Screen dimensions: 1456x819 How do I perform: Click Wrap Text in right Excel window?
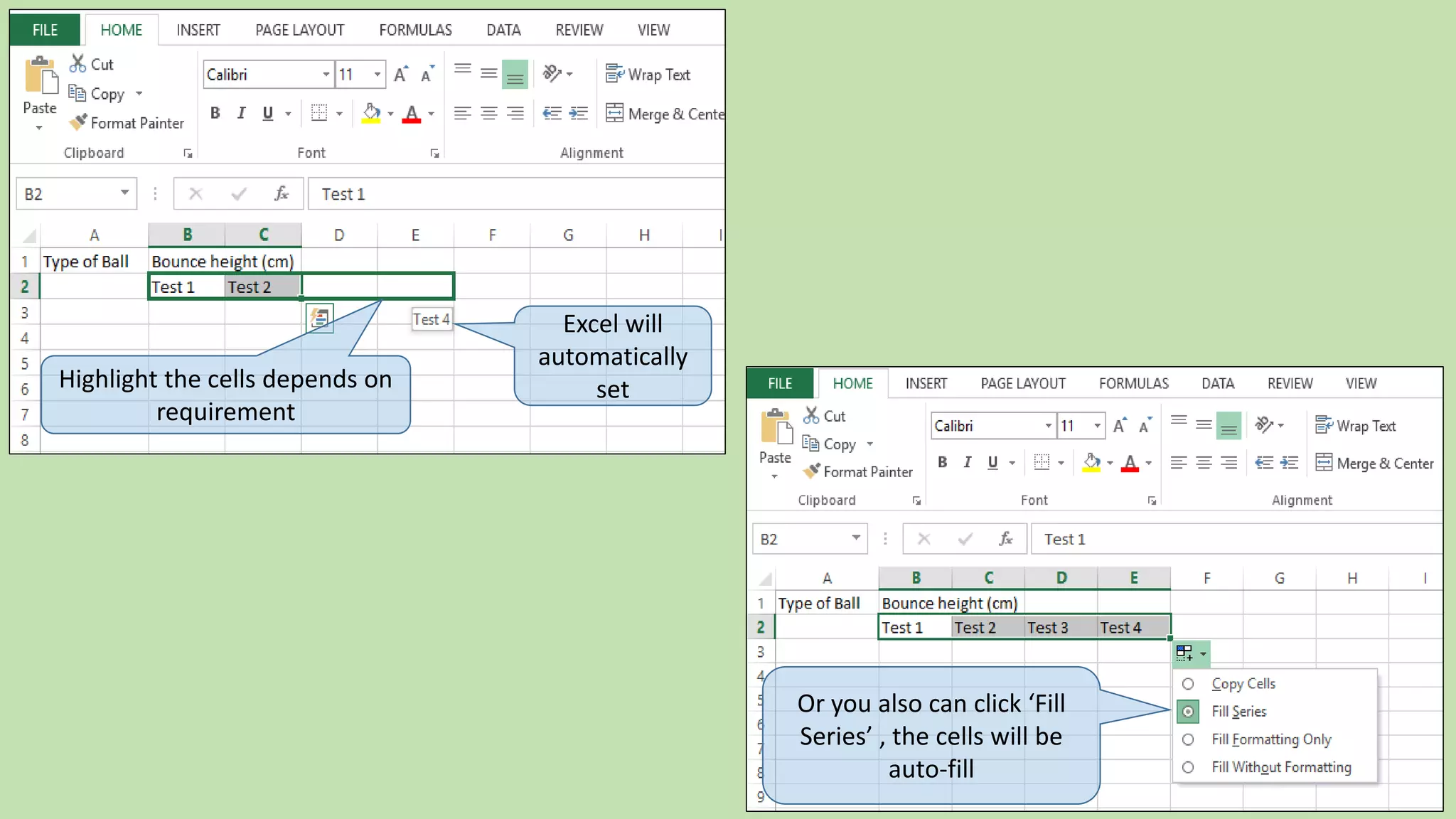(1355, 425)
